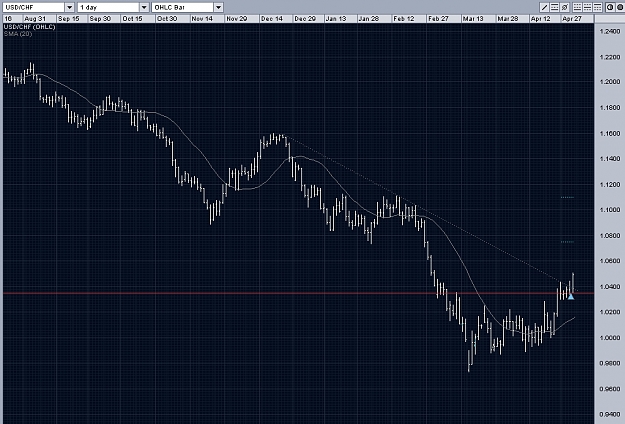
Task: Click the upper teal dotted level marker
Action: pos(567,197)
